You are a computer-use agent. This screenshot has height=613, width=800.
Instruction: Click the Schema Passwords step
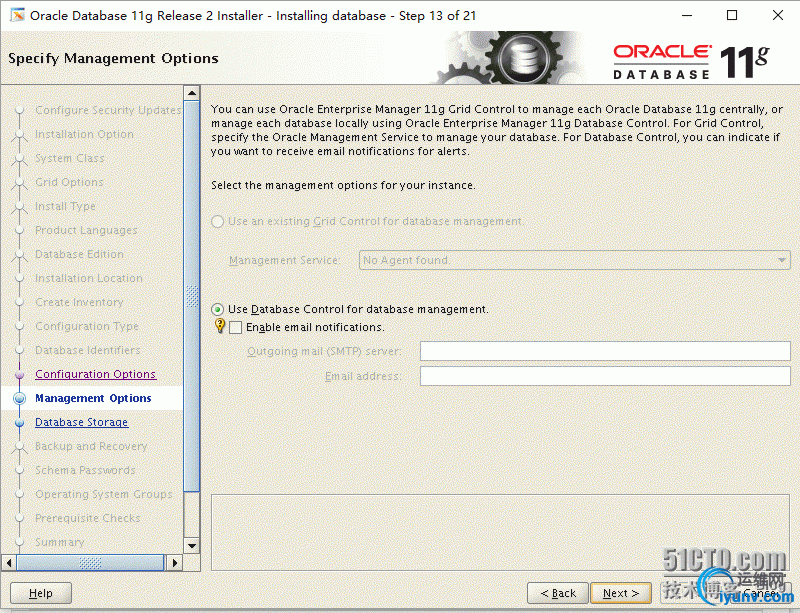[85, 470]
